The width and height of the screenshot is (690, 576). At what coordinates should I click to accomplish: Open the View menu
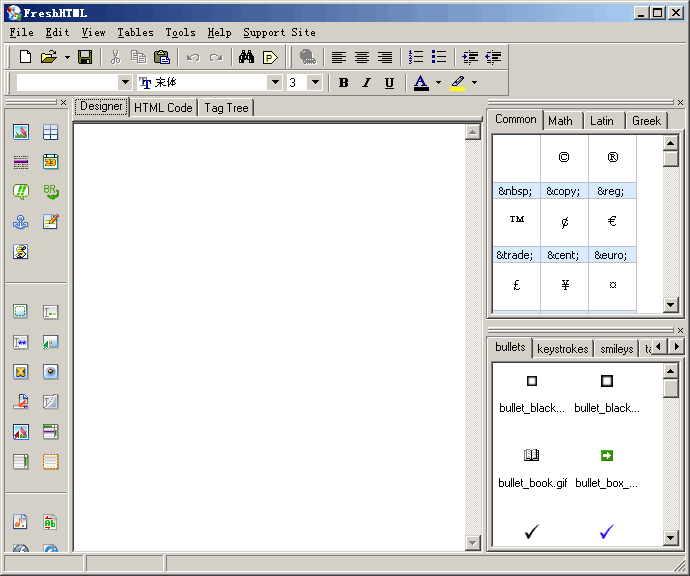pyautogui.click(x=94, y=33)
